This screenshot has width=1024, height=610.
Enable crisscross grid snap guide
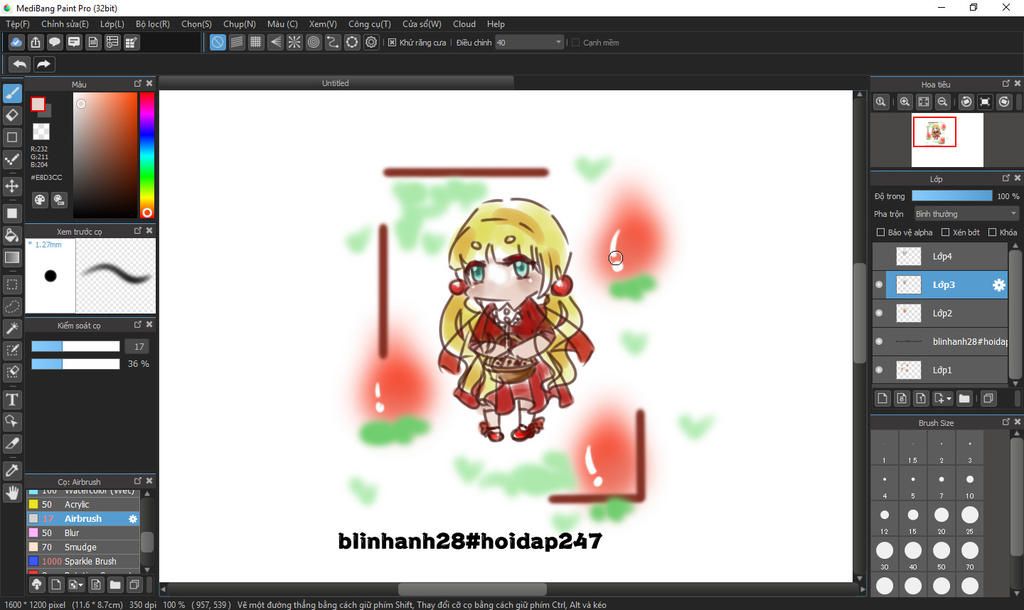(x=256, y=42)
